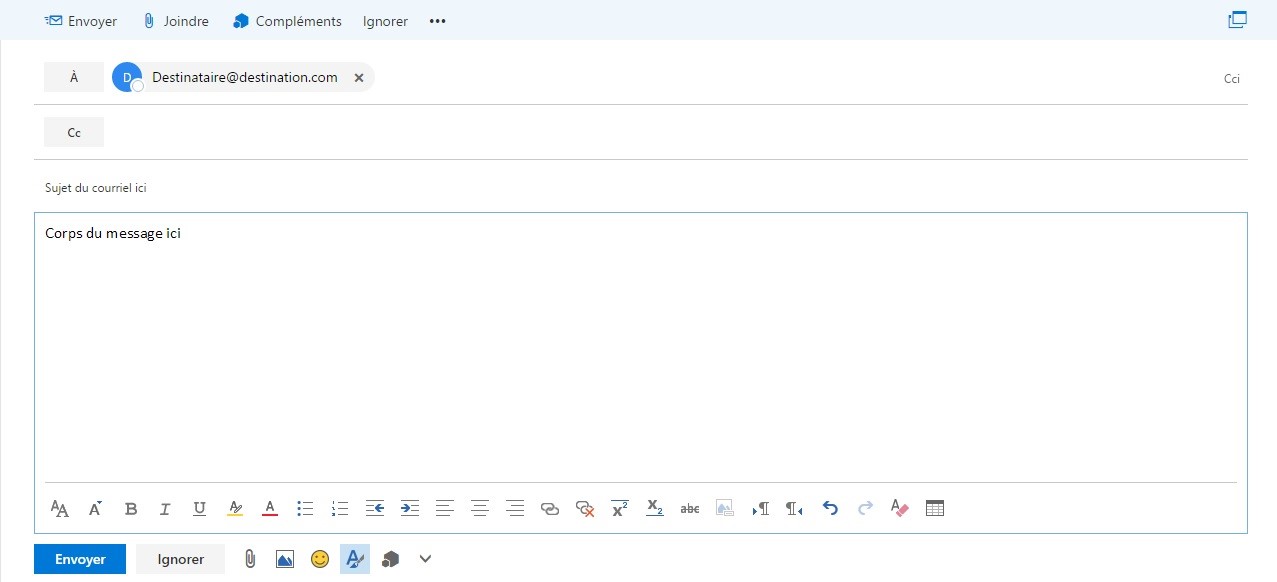The height and width of the screenshot is (582, 1277).
Task: Remove the hyperlink
Action: (x=585, y=509)
